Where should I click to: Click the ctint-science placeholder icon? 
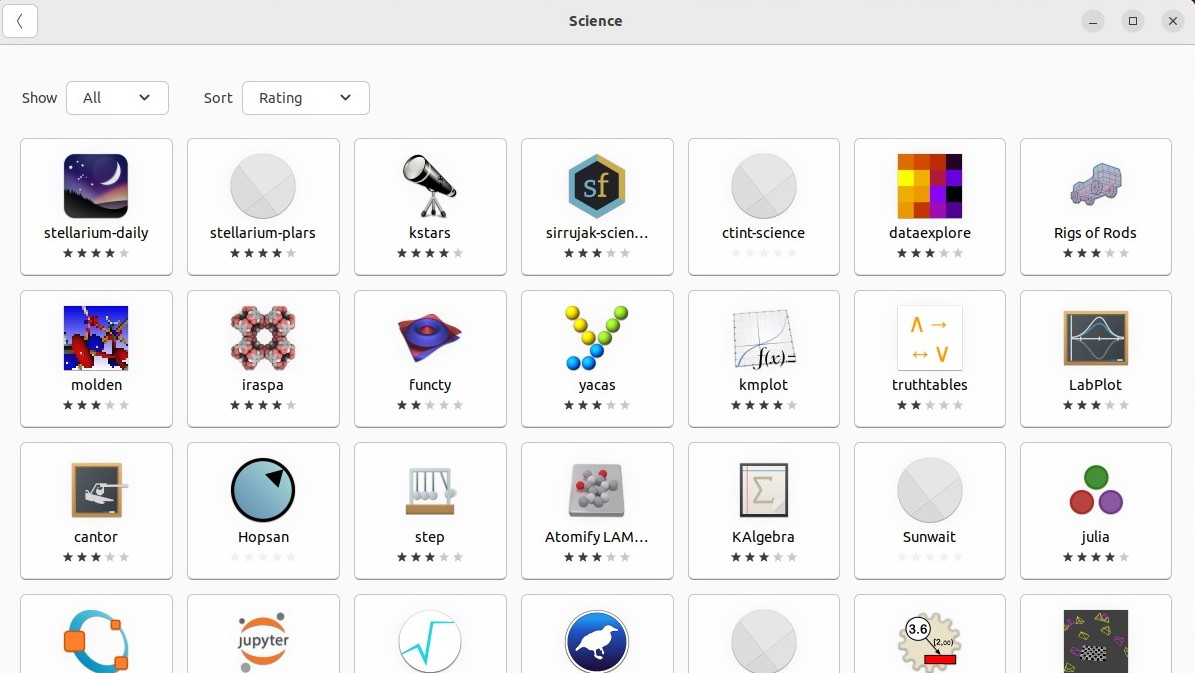[764, 186]
